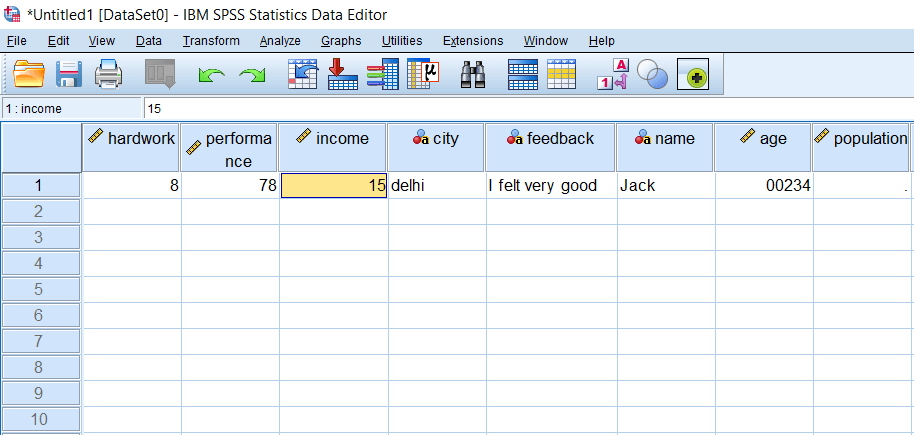Select the name cell 'Jack'
Image resolution: width=914 pixels, height=435 pixels.
point(666,185)
